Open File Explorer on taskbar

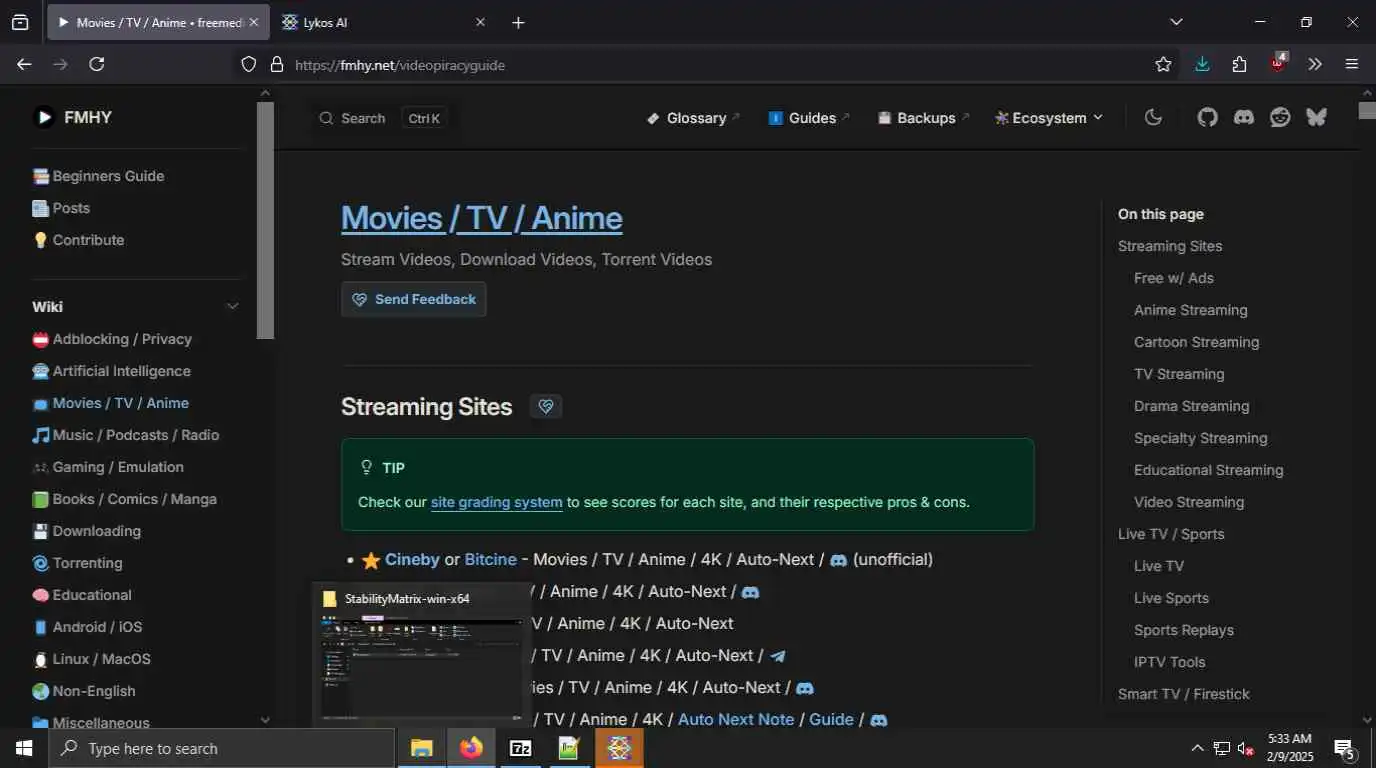[x=422, y=748]
